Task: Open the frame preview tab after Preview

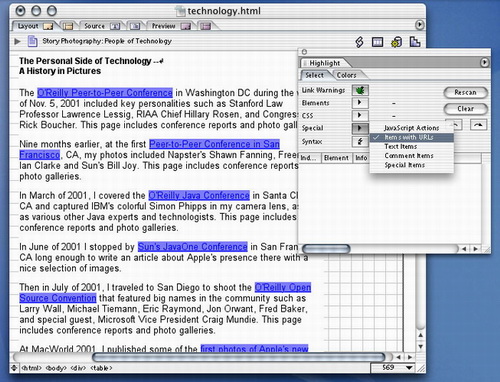Action: [x=206, y=26]
